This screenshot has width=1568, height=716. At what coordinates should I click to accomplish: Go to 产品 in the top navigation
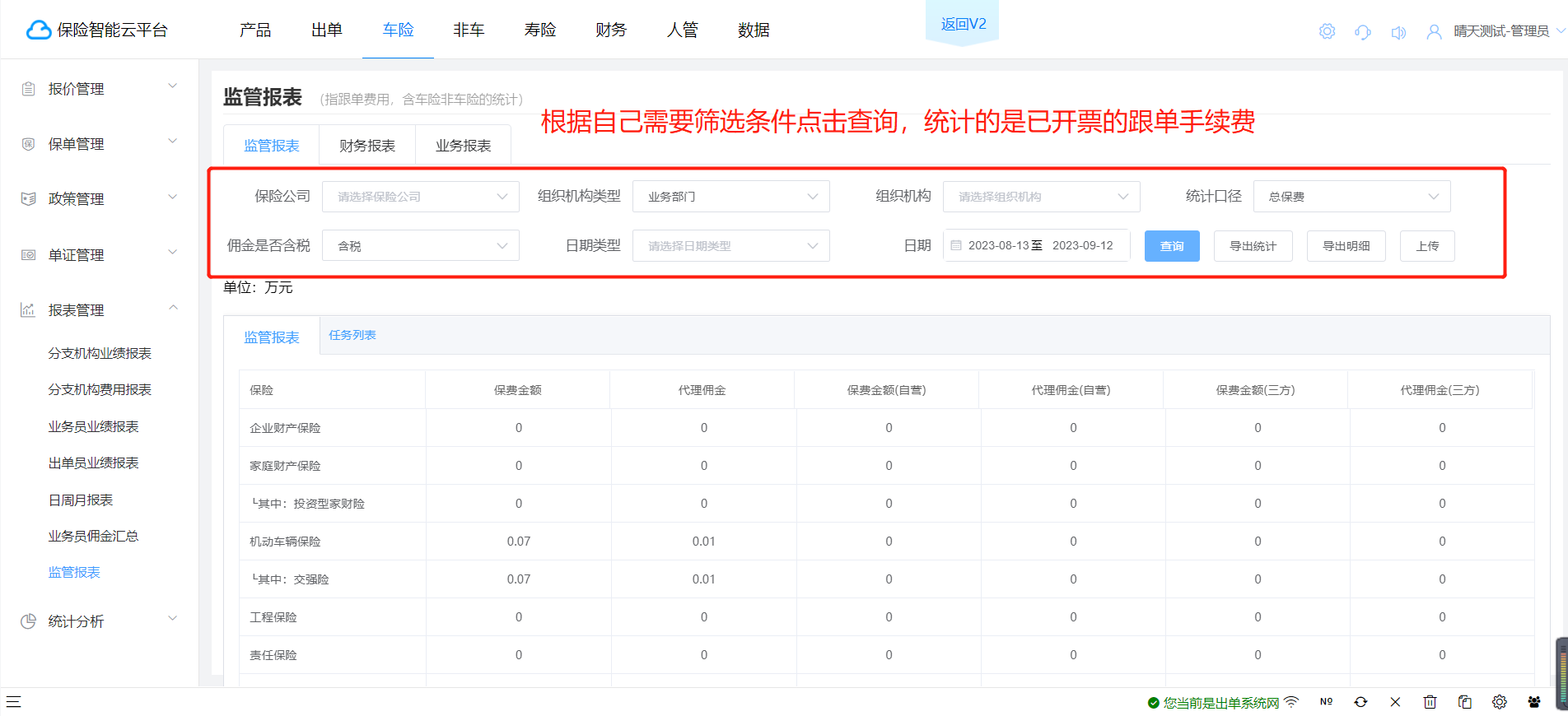click(x=255, y=30)
